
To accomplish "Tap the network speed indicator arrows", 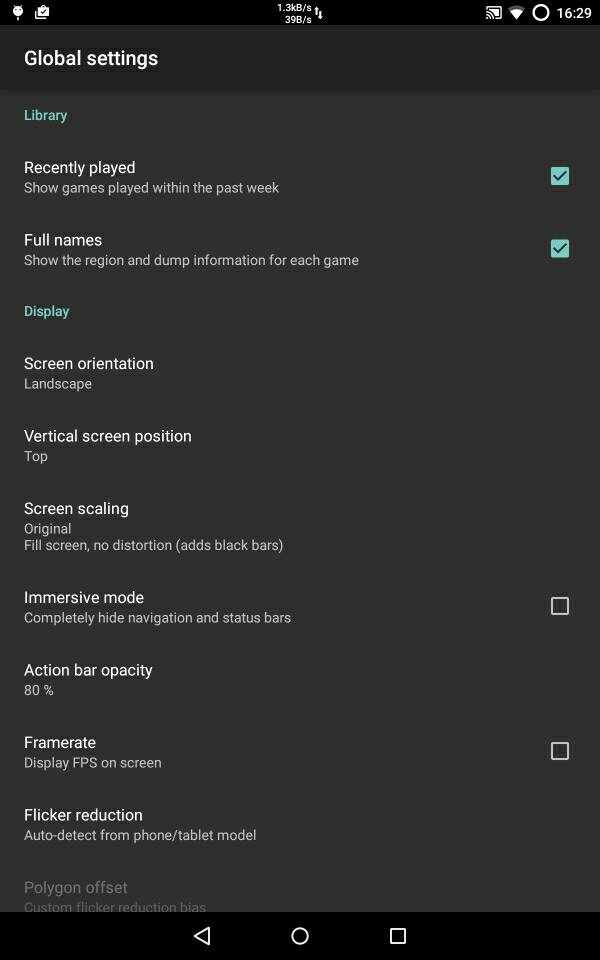I will click(318, 13).
